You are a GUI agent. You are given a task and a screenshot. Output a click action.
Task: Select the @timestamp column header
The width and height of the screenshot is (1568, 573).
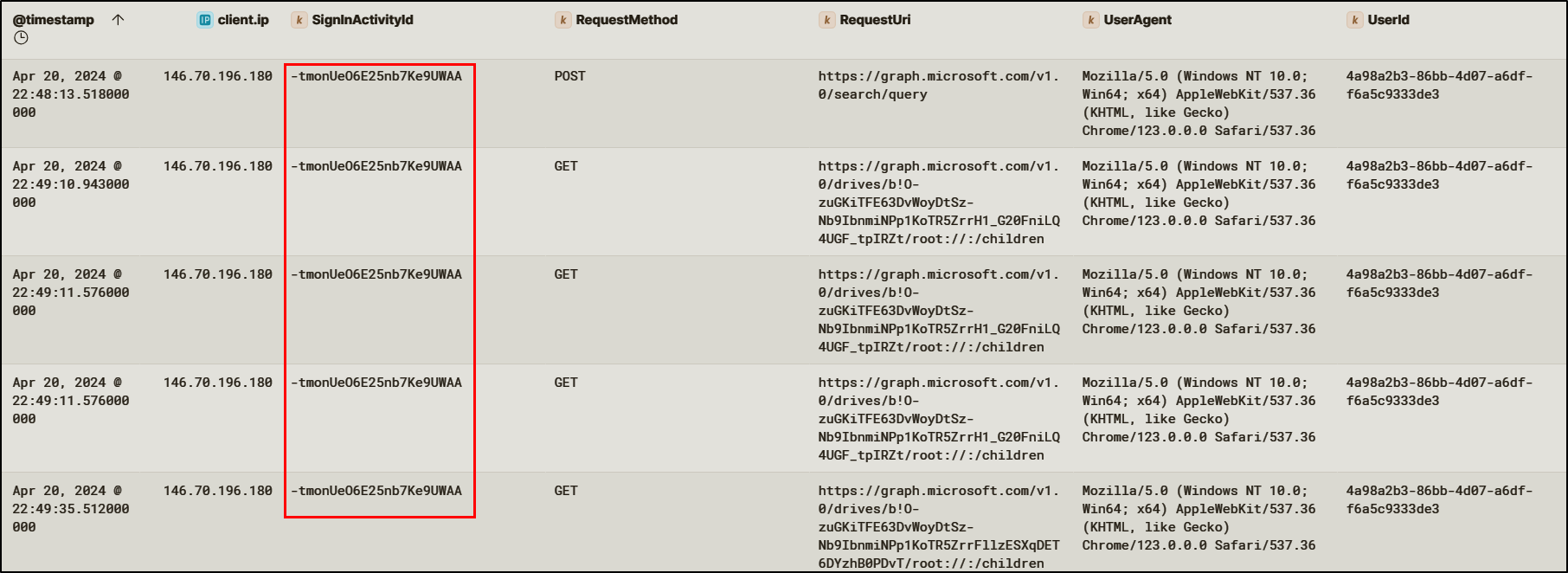point(54,20)
